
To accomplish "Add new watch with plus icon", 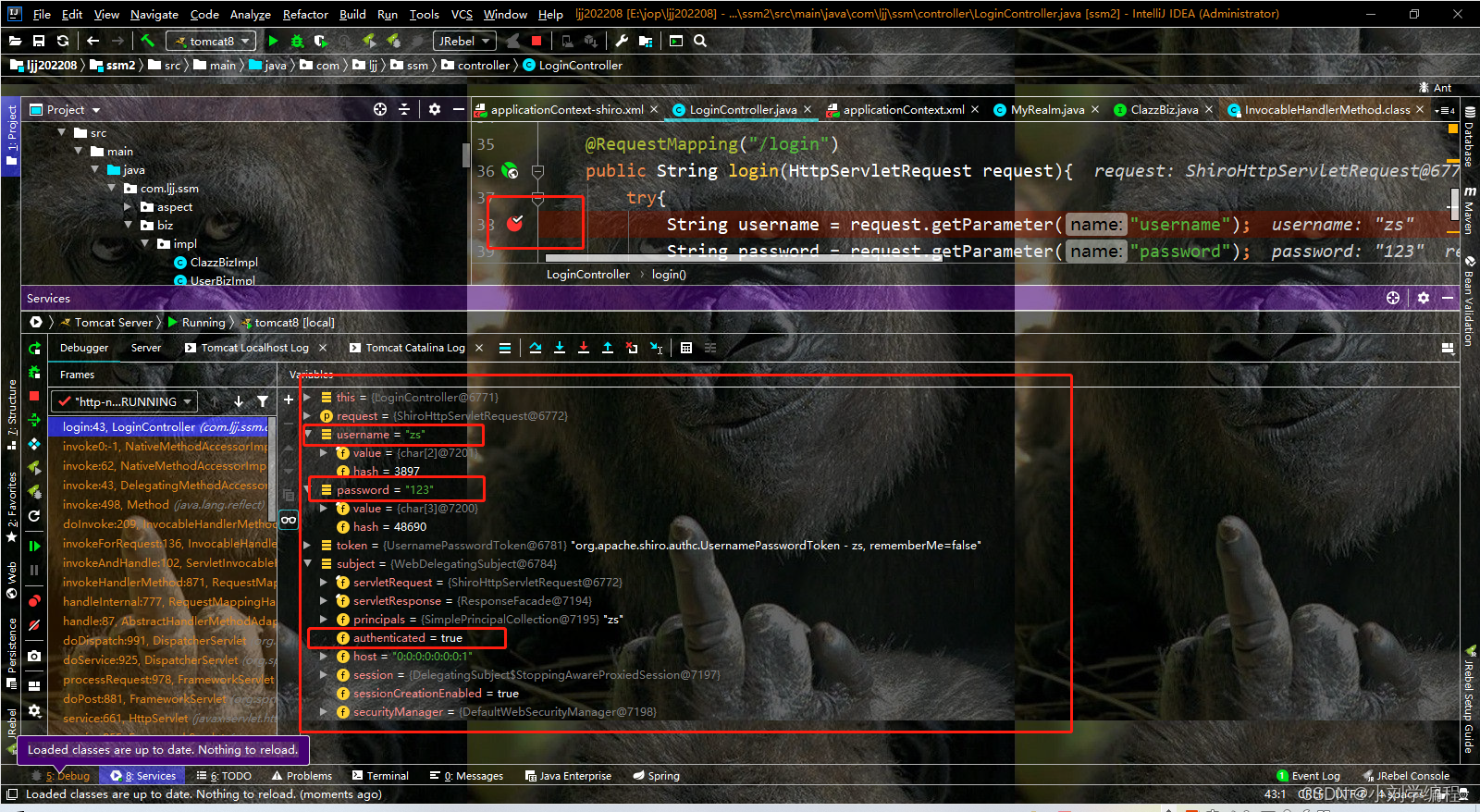I will click(x=289, y=400).
